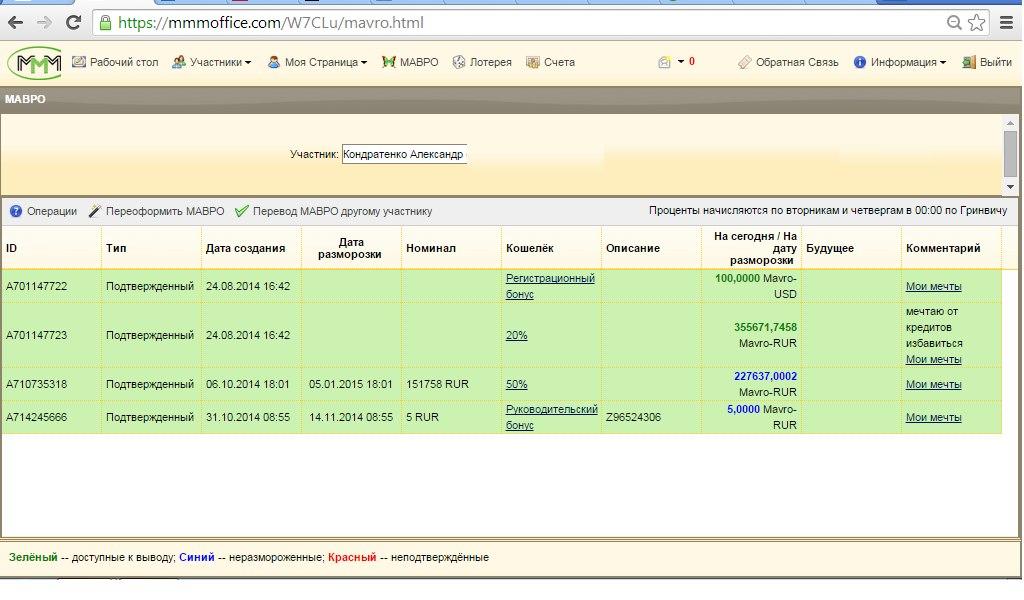This screenshot has width=1024, height=600.
Task: Go back with browser back arrow
Action: (16, 23)
